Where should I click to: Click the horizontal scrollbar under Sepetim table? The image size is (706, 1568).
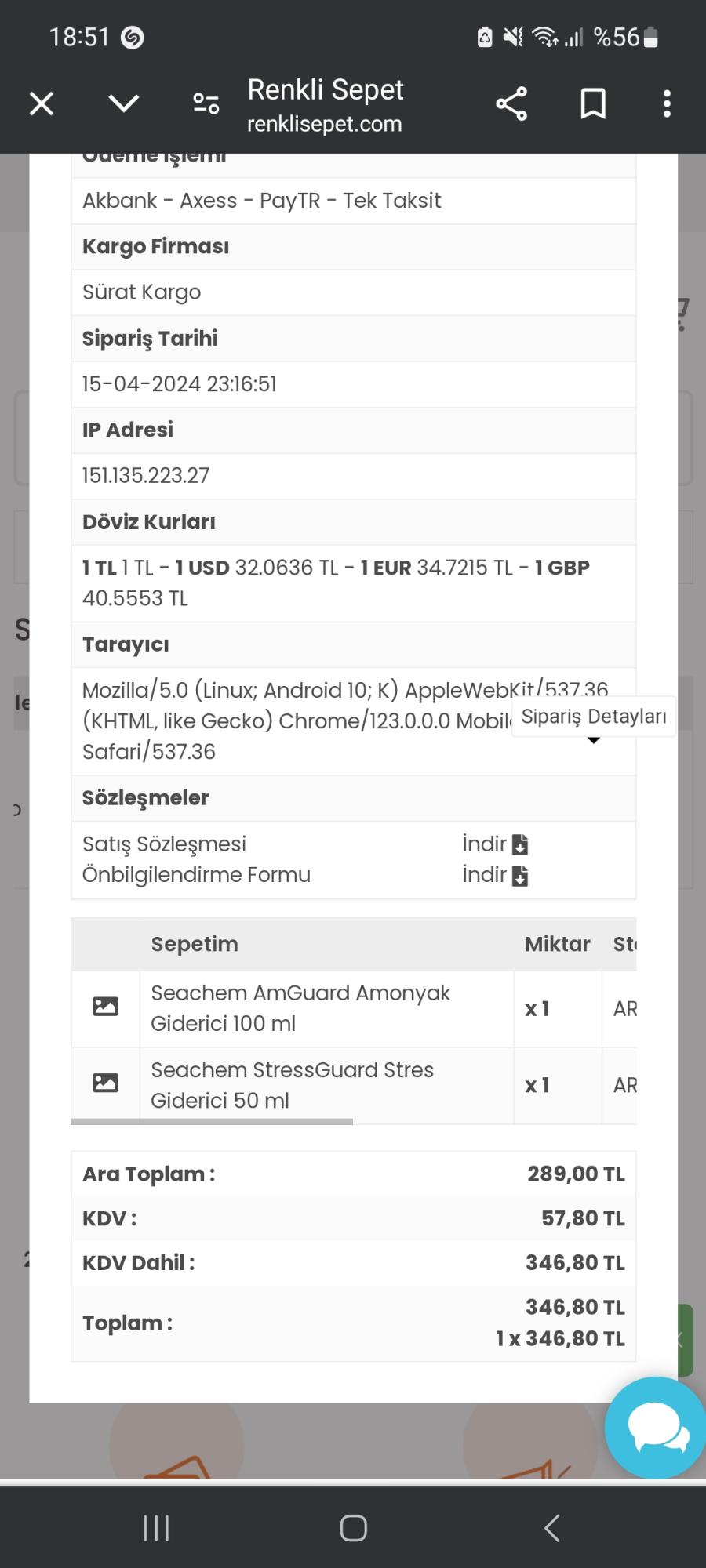(x=212, y=1121)
